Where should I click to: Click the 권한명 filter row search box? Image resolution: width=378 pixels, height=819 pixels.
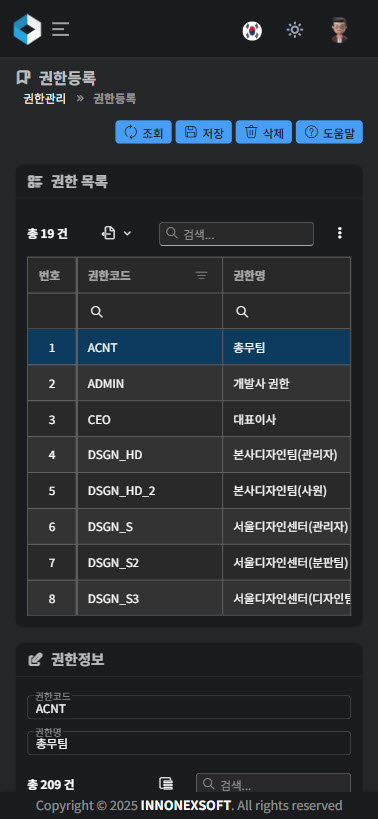287,311
